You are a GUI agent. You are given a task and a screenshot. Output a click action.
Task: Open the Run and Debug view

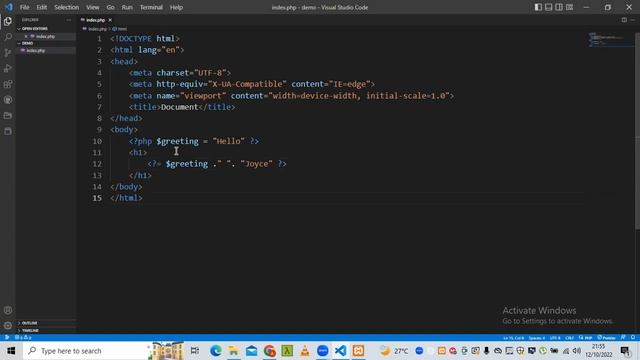click(8, 69)
